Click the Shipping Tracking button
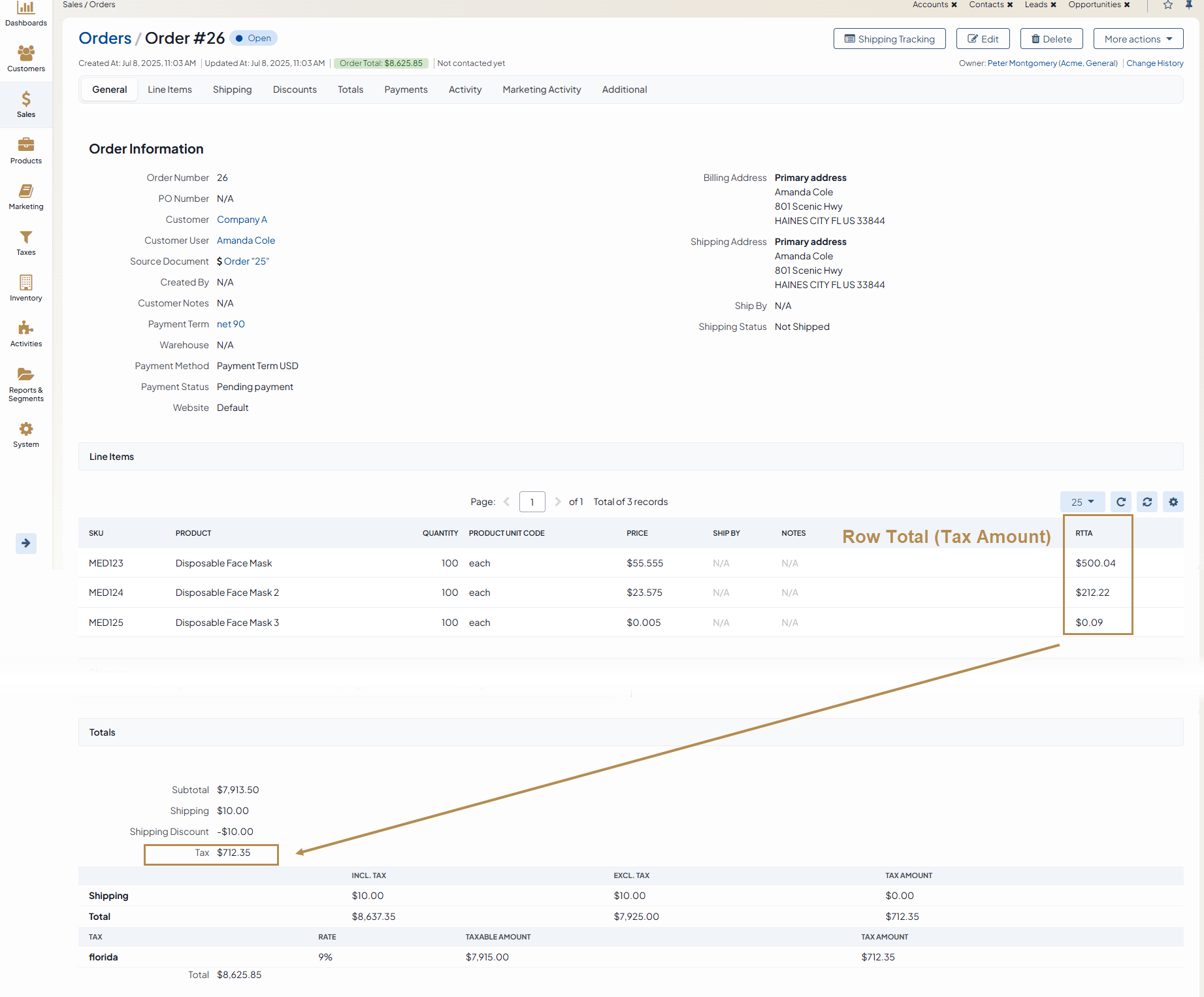This screenshot has width=1204, height=997. click(889, 39)
